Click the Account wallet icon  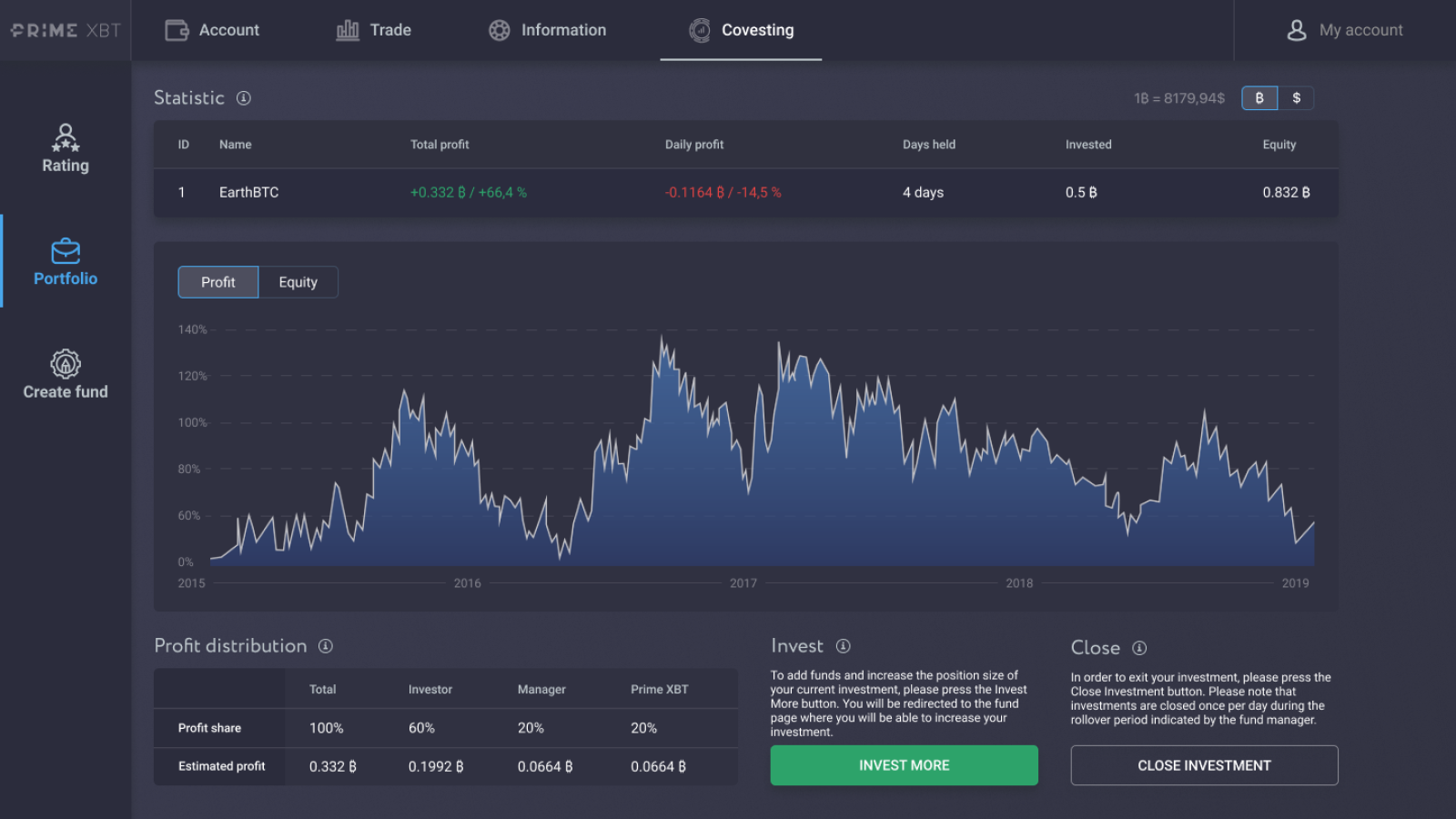177,30
